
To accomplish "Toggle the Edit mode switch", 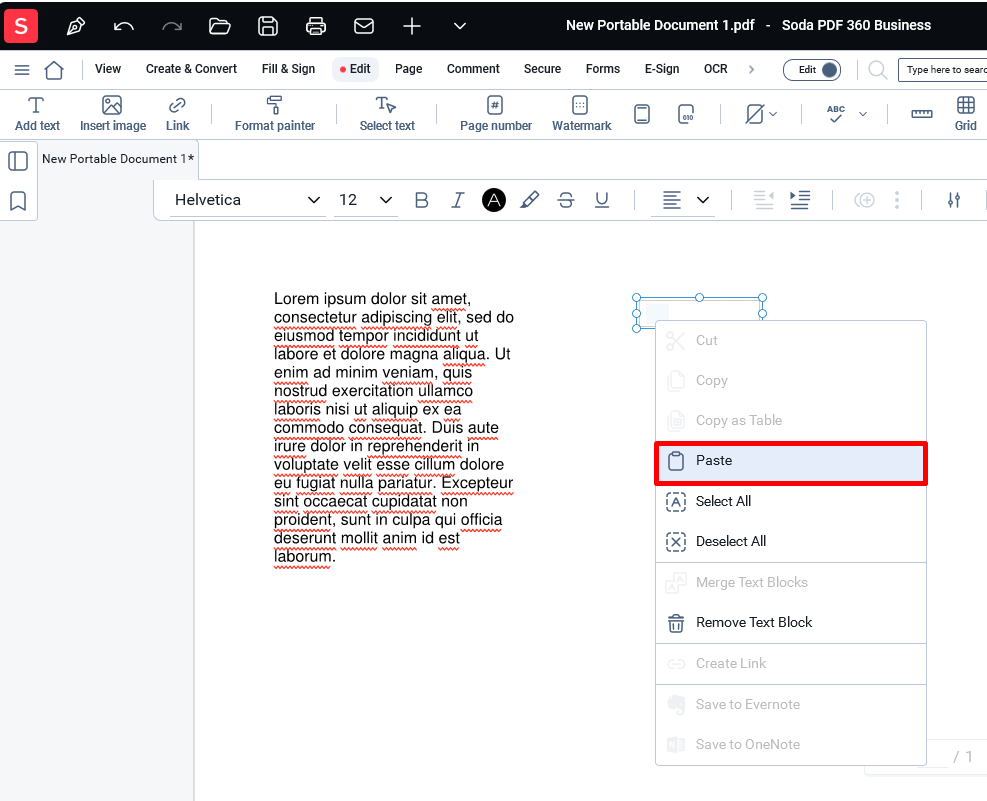I will tap(812, 70).
